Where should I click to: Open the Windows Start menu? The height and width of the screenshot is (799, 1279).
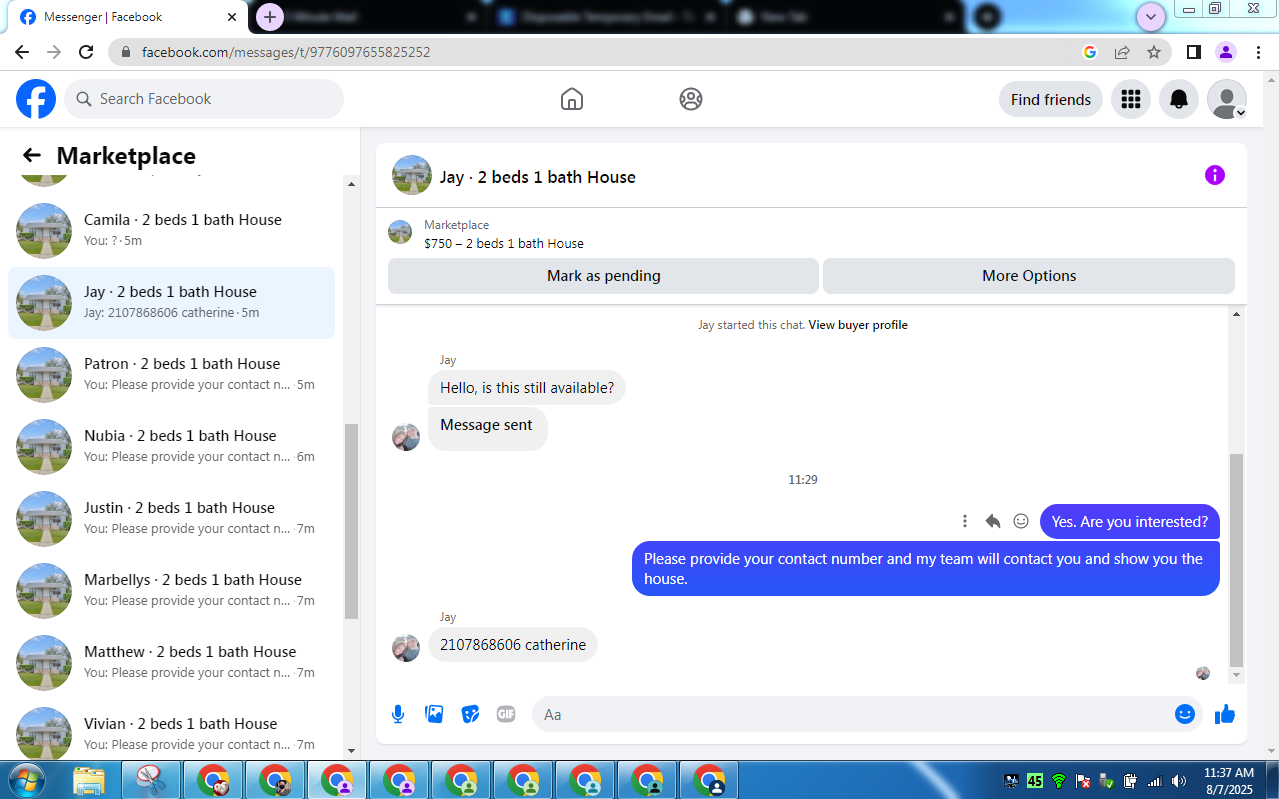tap(27, 780)
